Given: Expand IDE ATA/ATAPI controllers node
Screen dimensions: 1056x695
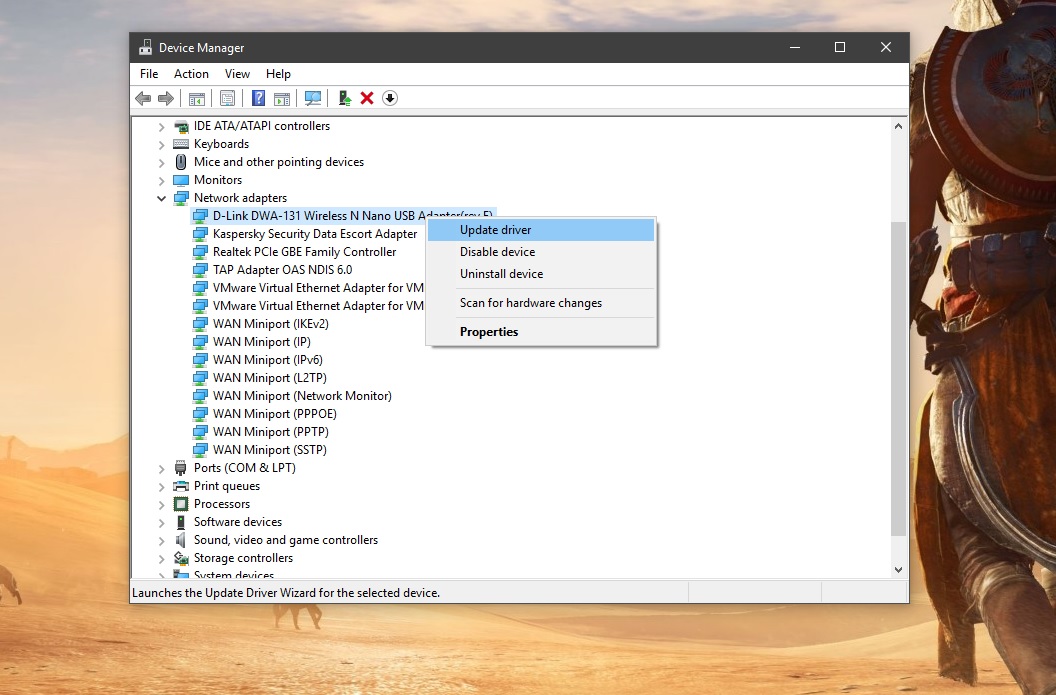Looking at the screenshot, I should click(161, 127).
